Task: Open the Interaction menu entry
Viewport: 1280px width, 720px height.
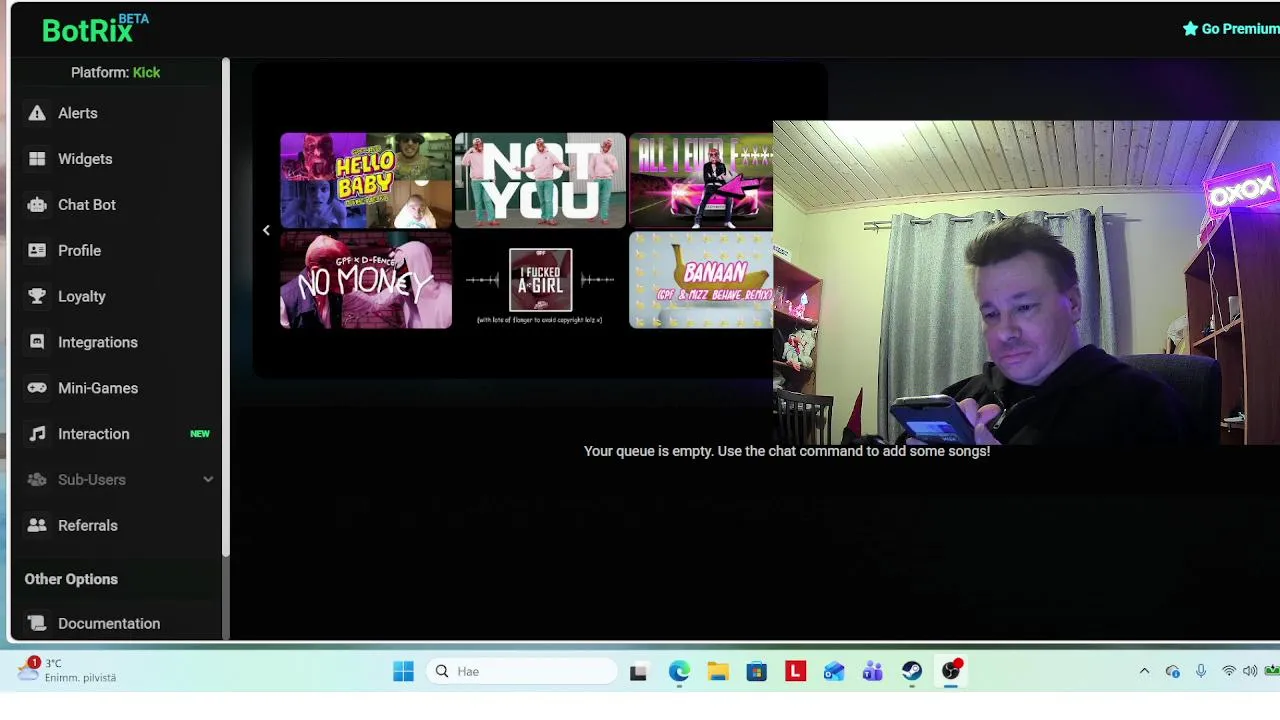Action: click(116, 434)
